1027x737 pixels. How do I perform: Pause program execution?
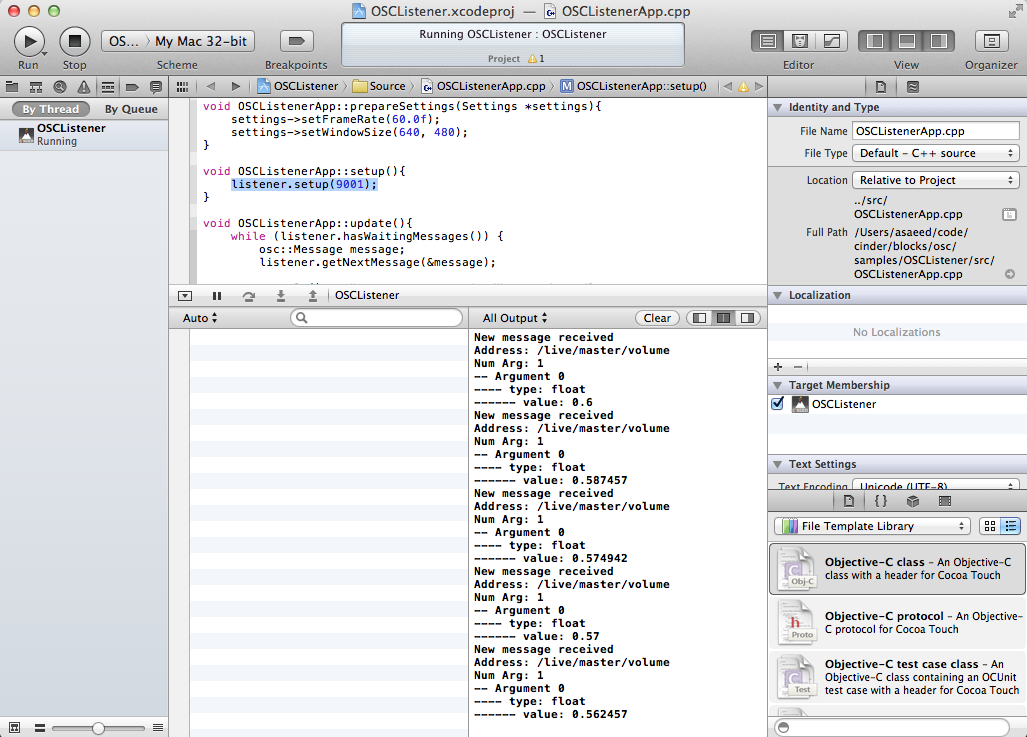(x=217, y=296)
